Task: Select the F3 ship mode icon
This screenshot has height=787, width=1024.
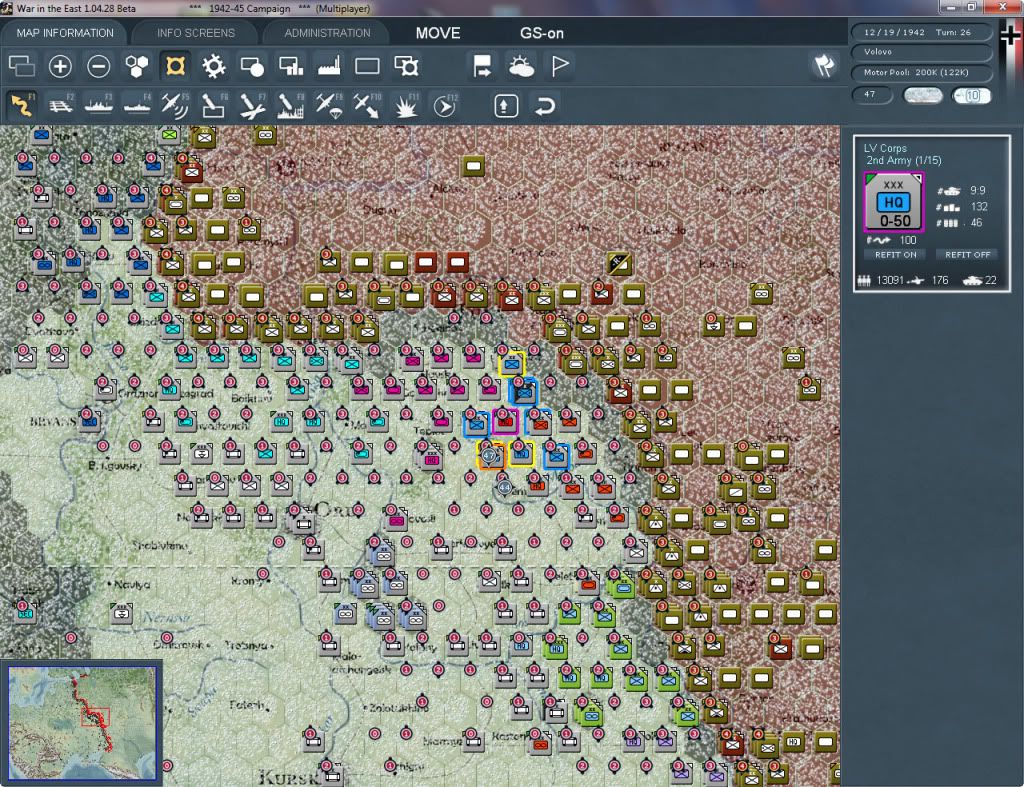Action: point(99,105)
